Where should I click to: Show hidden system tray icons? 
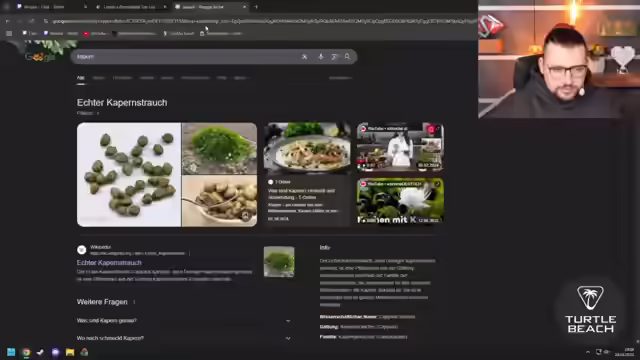[x=588, y=352]
